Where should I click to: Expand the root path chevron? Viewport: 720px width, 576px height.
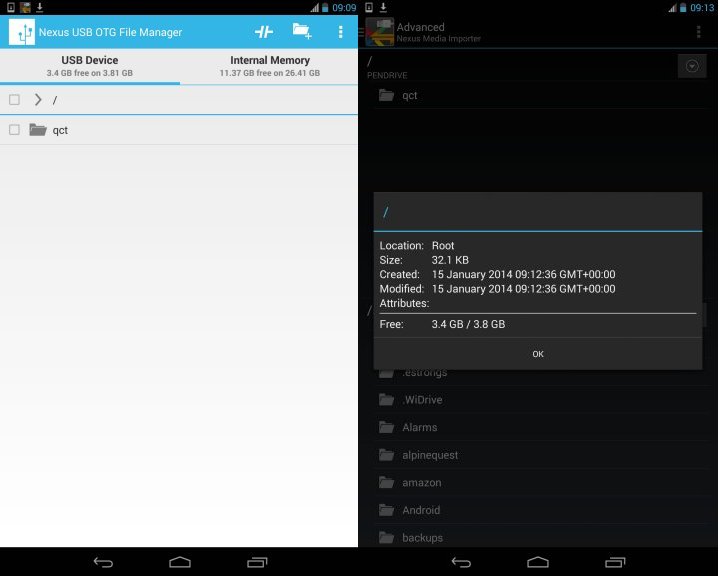click(x=38, y=100)
